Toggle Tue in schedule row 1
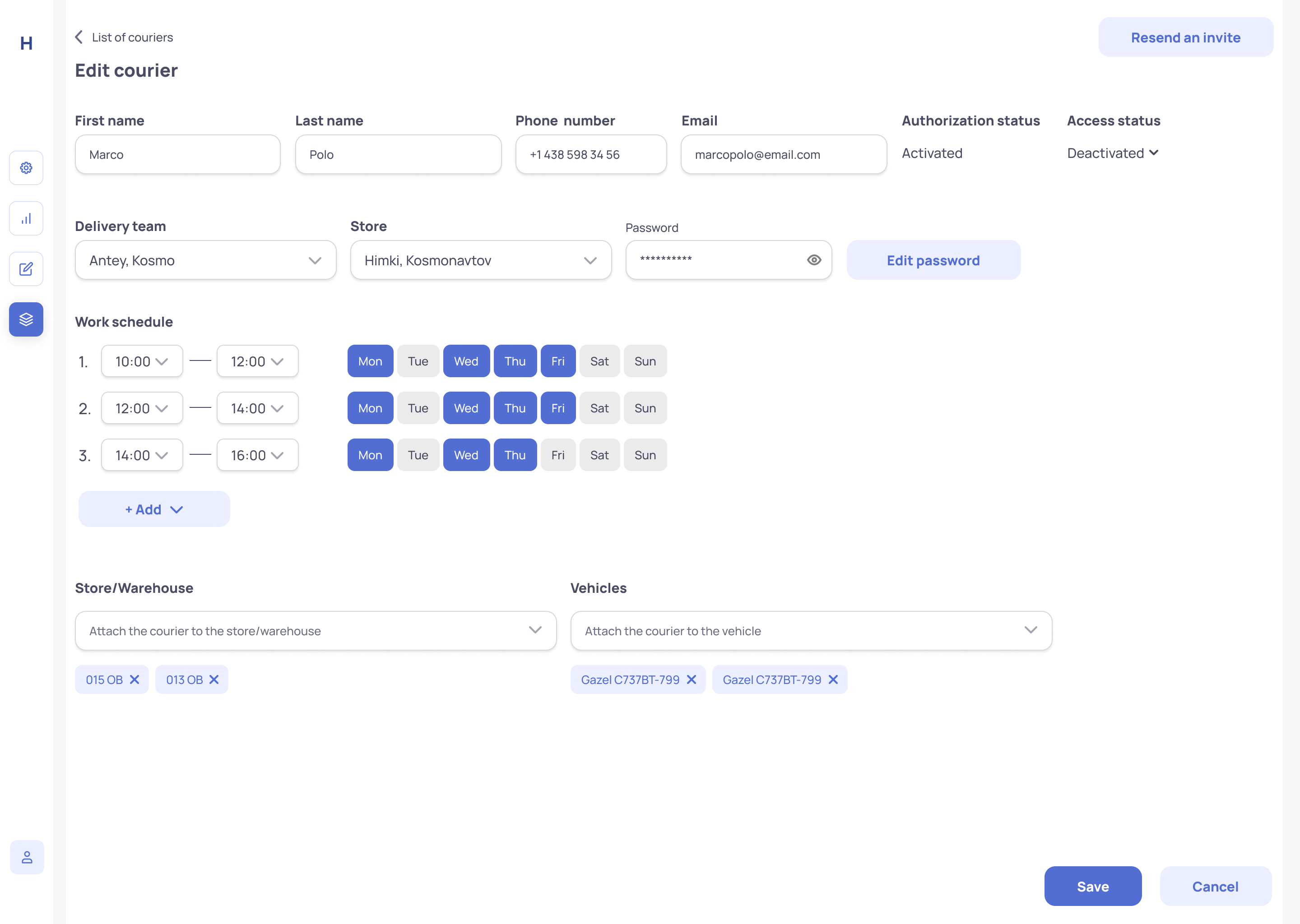Screen dimensions: 1300x924 click(x=418, y=361)
